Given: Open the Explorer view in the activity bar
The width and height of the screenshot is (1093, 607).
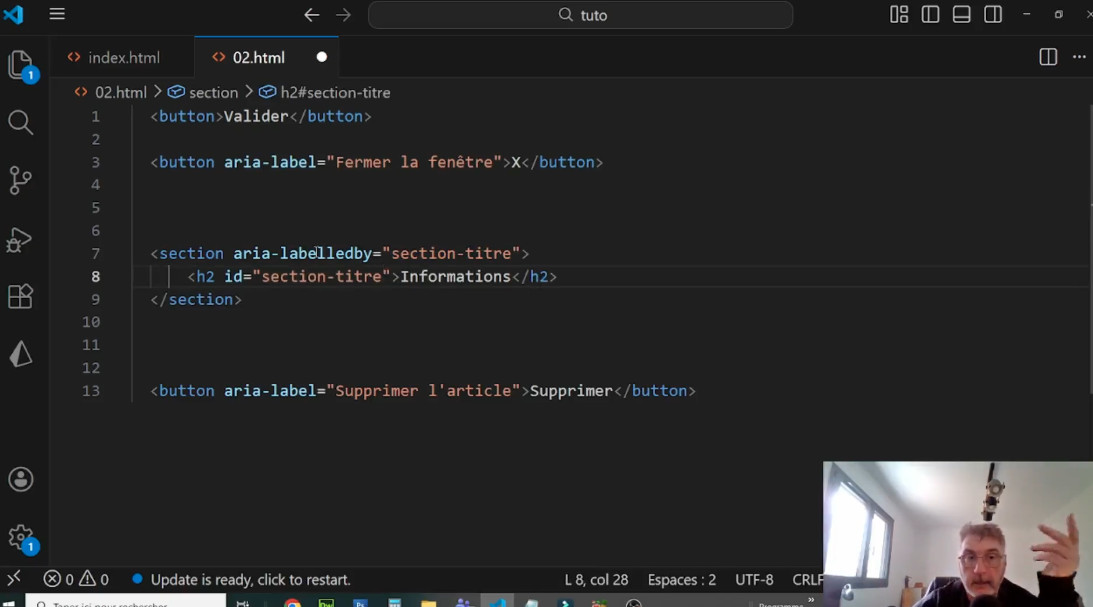Looking at the screenshot, I should pyautogui.click(x=21, y=65).
